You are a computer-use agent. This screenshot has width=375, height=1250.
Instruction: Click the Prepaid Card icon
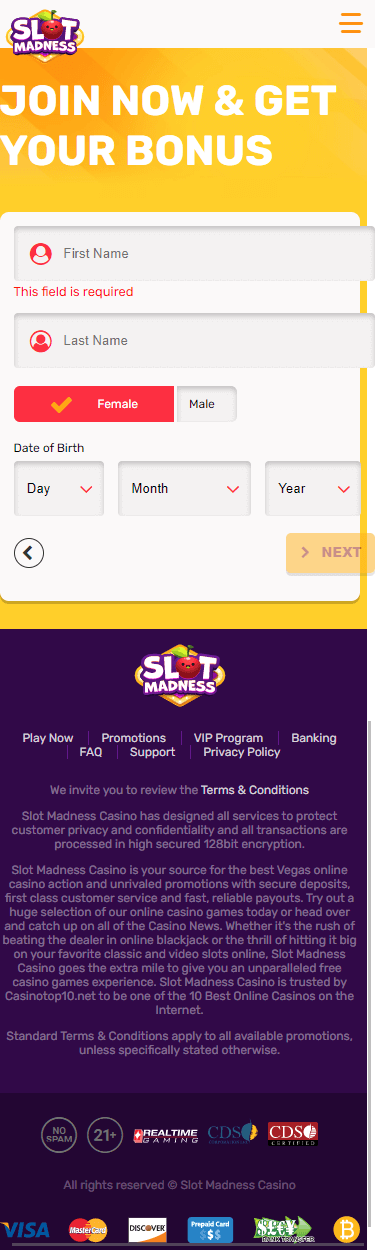(x=210, y=1229)
